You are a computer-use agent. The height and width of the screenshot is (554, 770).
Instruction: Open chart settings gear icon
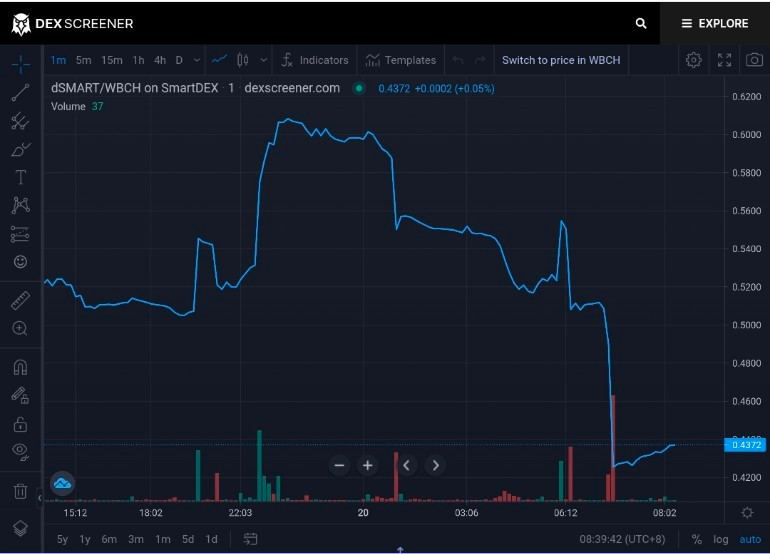coord(693,60)
